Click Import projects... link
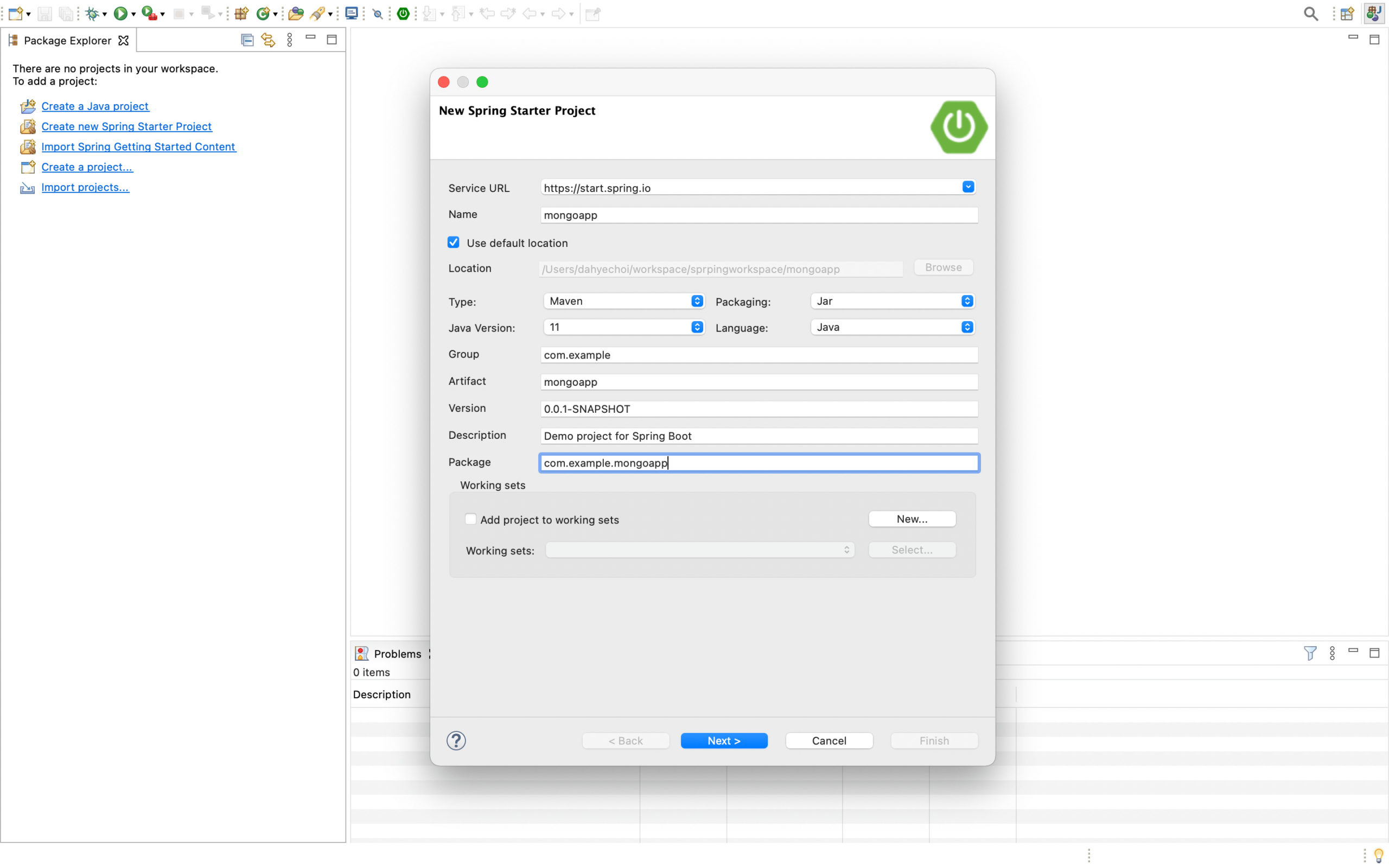 (85, 187)
